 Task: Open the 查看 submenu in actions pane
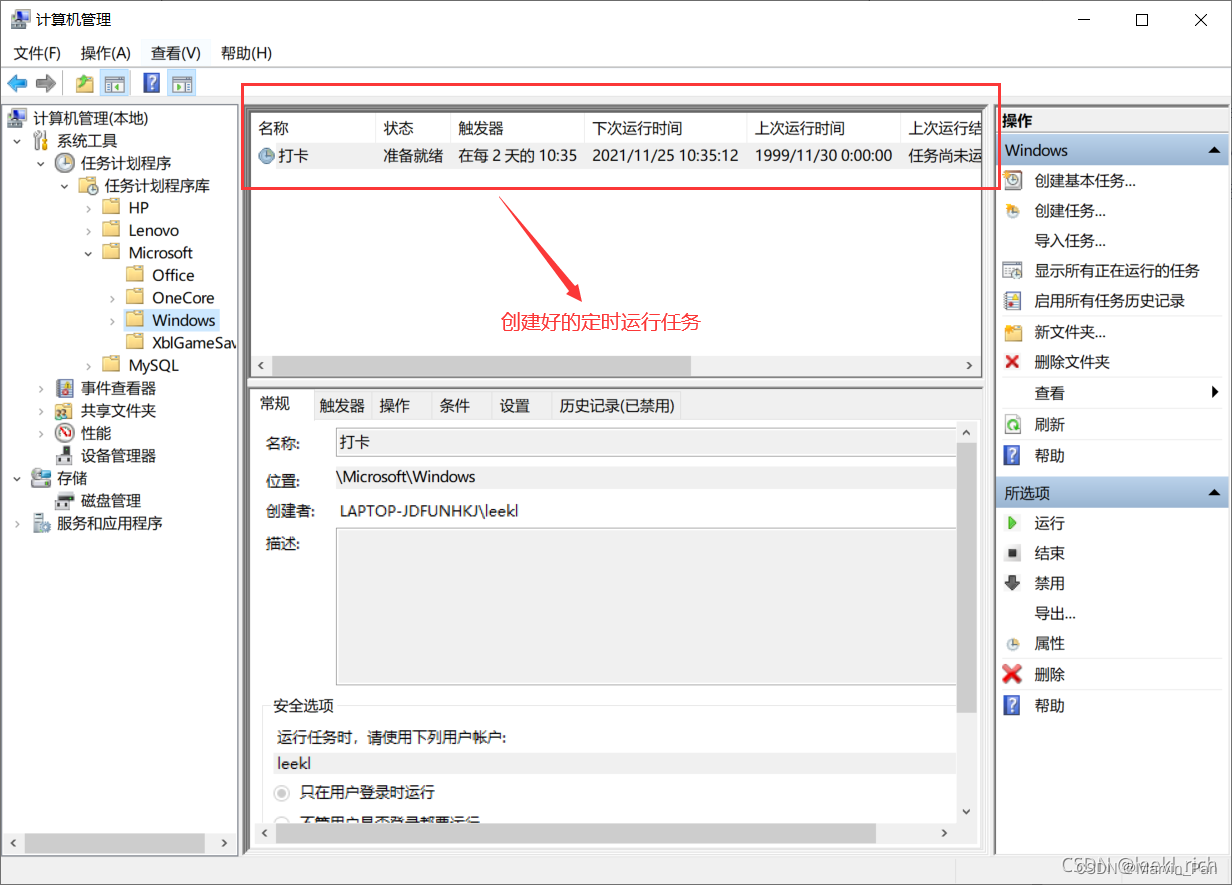click(x=1112, y=393)
